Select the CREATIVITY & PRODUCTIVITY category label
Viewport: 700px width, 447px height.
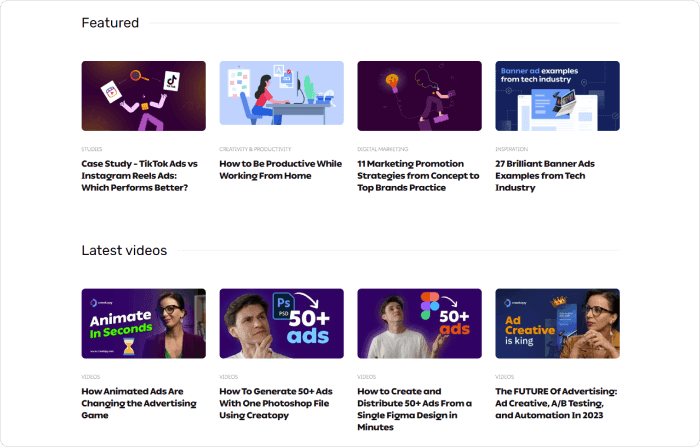click(x=255, y=149)
